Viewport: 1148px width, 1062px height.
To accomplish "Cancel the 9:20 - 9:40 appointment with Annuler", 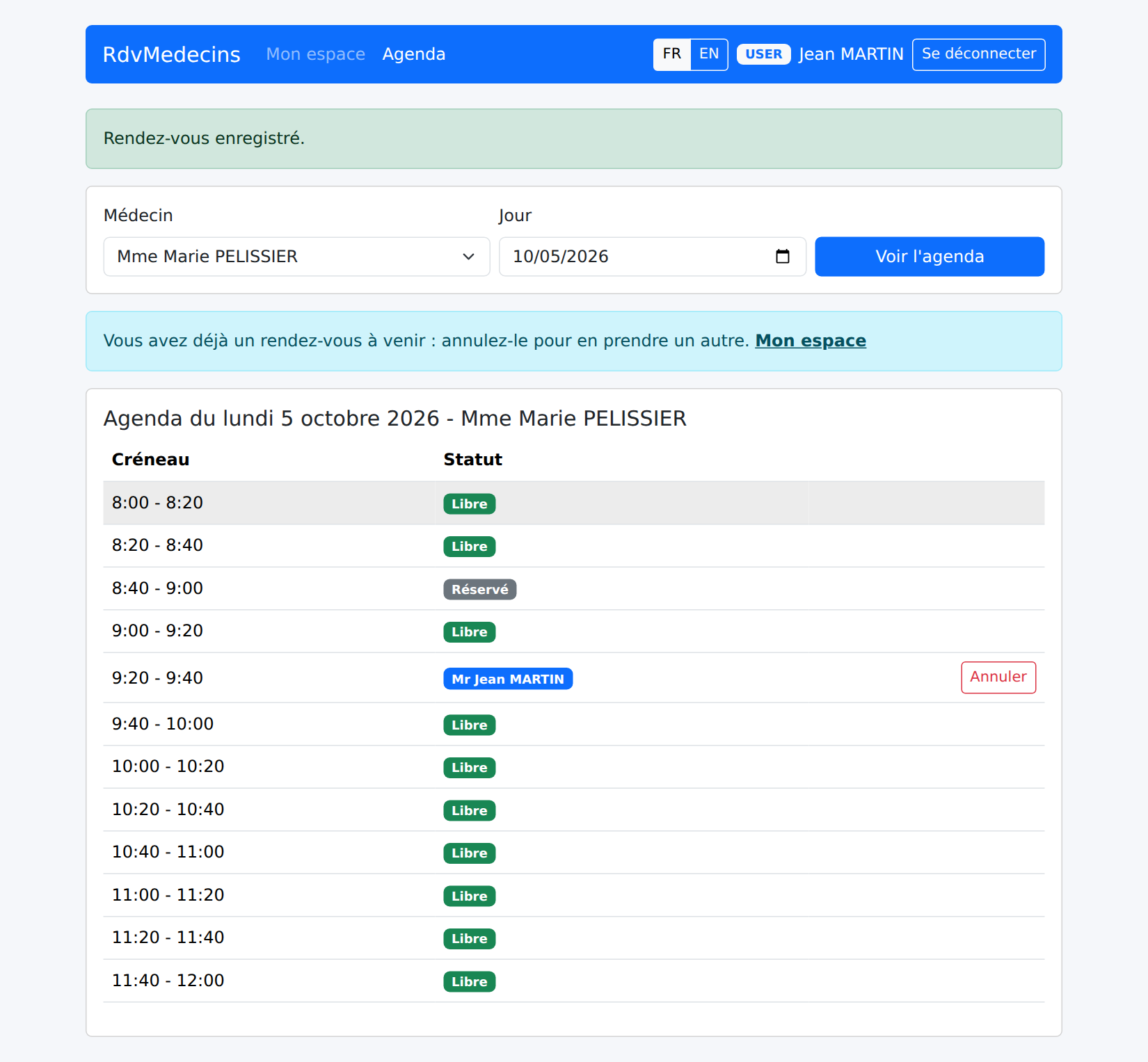I will [998, 677].
